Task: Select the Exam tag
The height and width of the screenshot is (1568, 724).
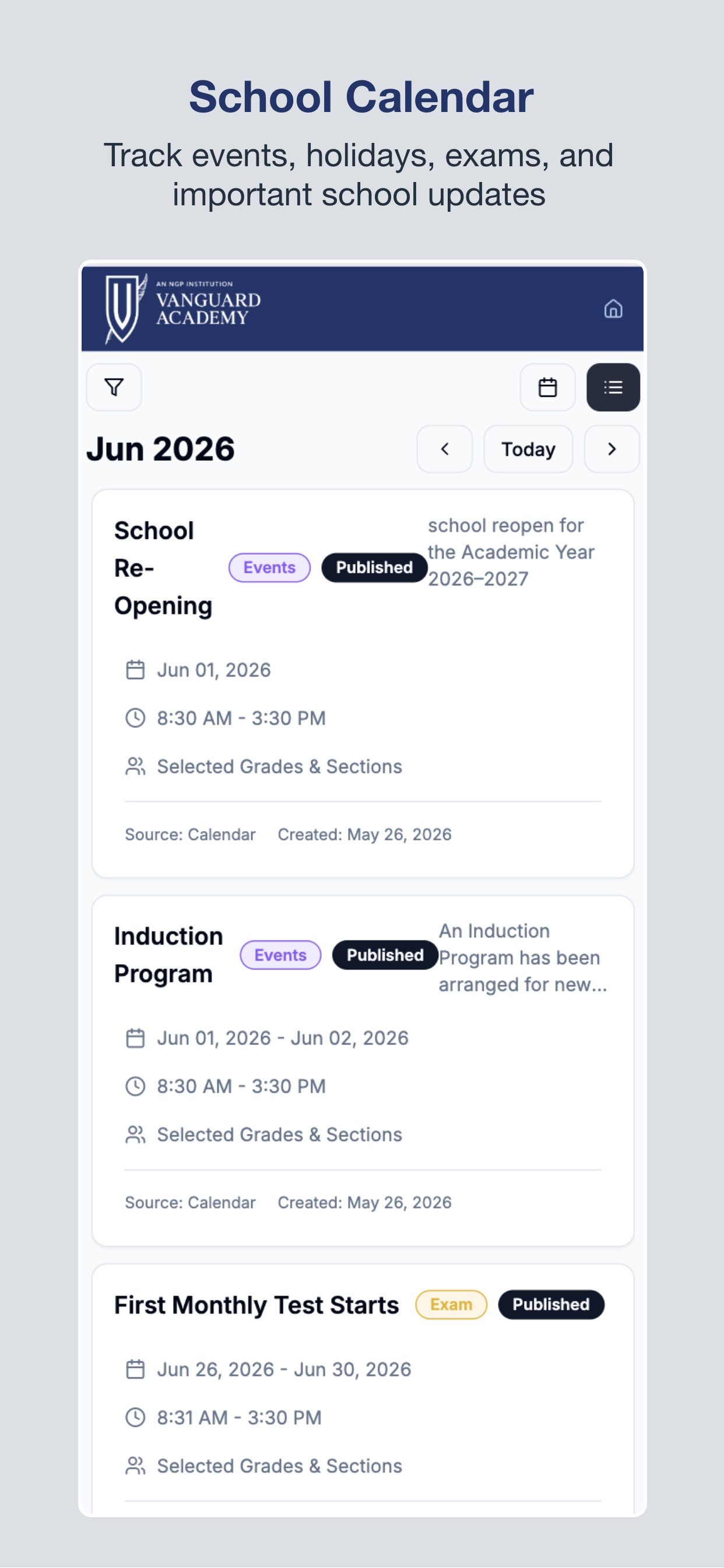Action: click(x=451, y=1305)
